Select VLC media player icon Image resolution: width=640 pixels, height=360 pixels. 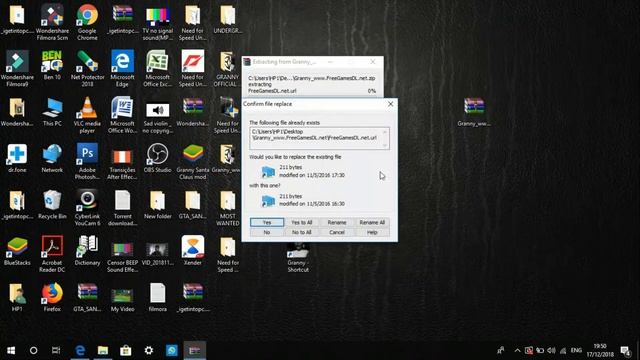(87, 115)
